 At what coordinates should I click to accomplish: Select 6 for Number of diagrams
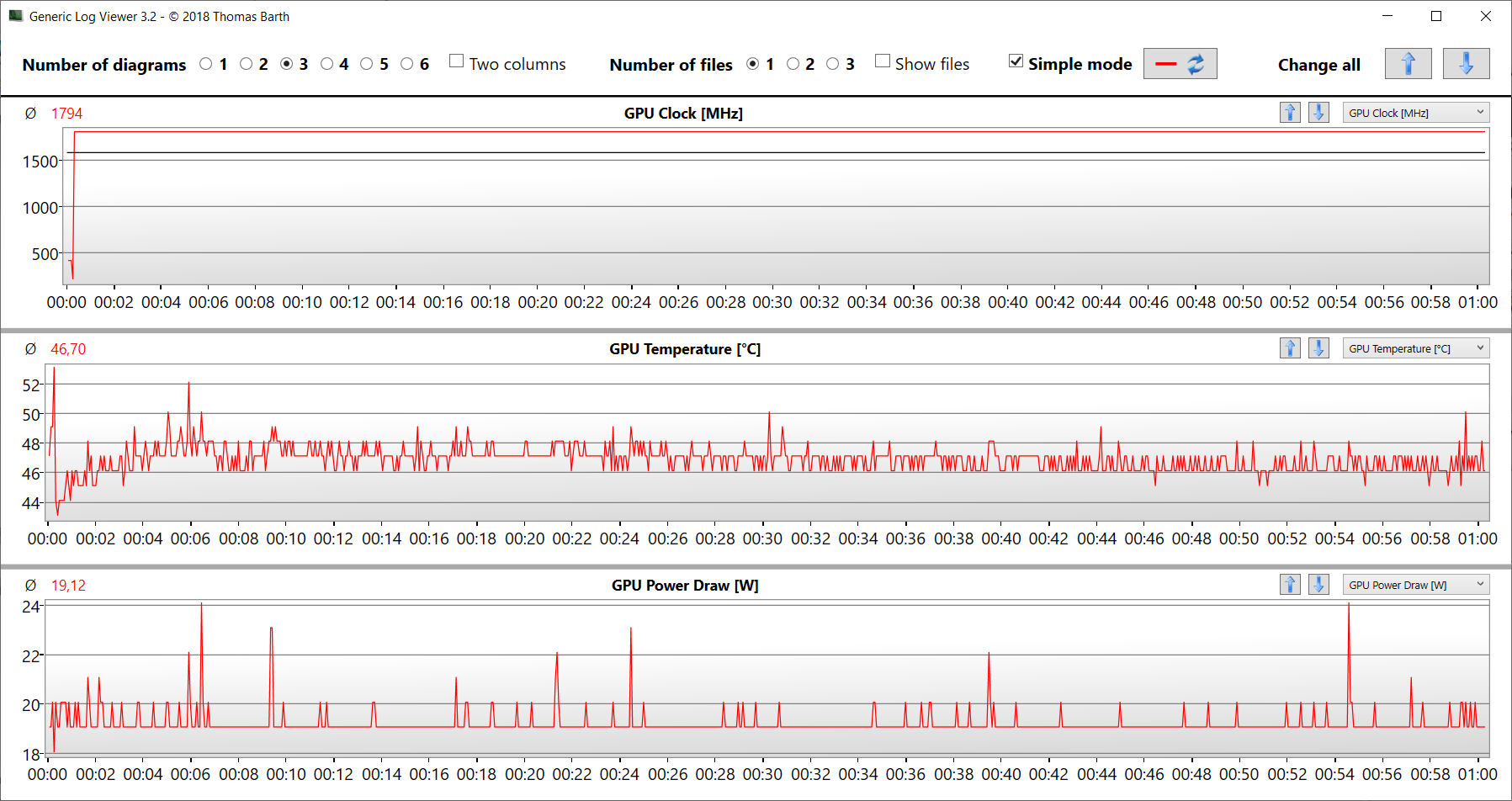tap(407, 64)
